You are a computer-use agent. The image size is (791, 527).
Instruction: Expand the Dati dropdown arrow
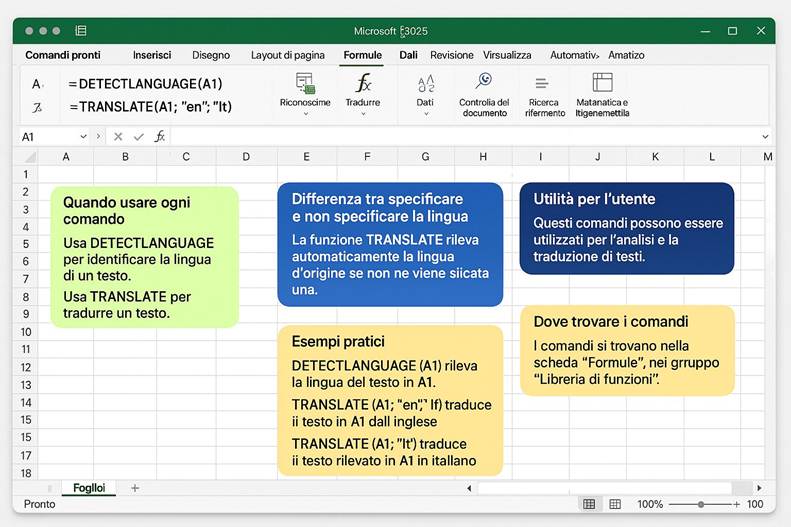tap(426, 114)
